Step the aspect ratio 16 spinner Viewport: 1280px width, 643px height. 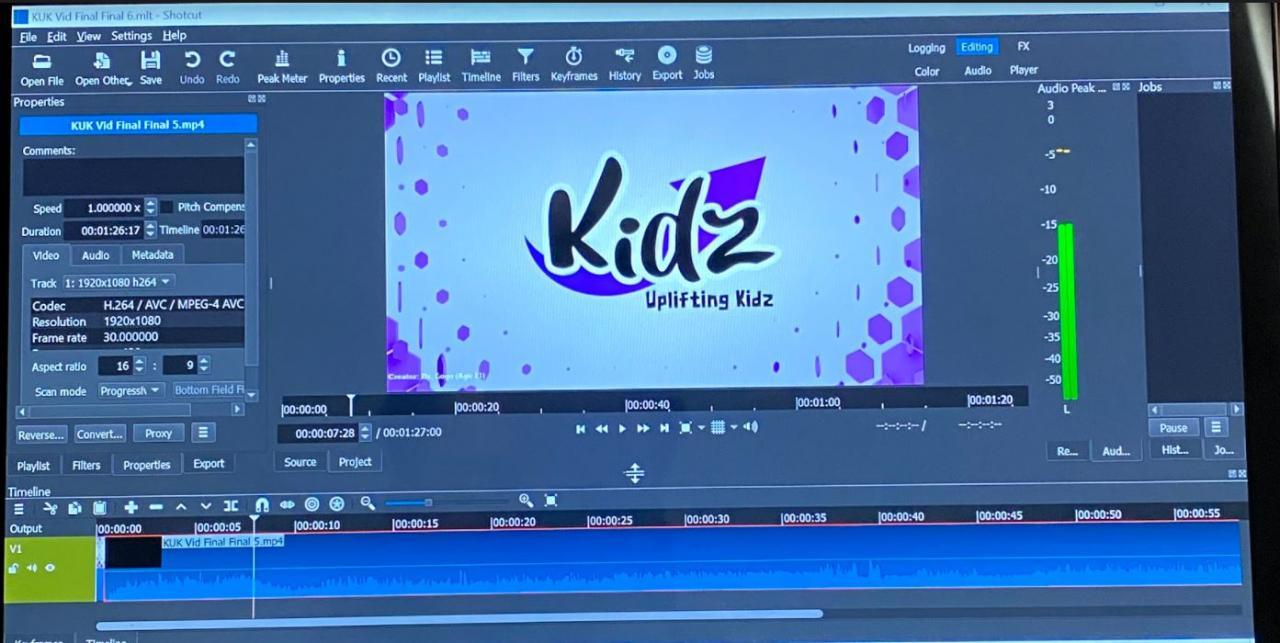pyautogui.click(x=139, y=366)
